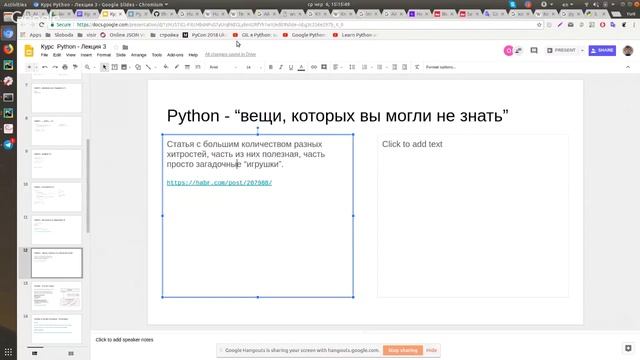The height and width of the screenshot is (360, 640).
Task: Open the View menu
Action: coord(71,55)
